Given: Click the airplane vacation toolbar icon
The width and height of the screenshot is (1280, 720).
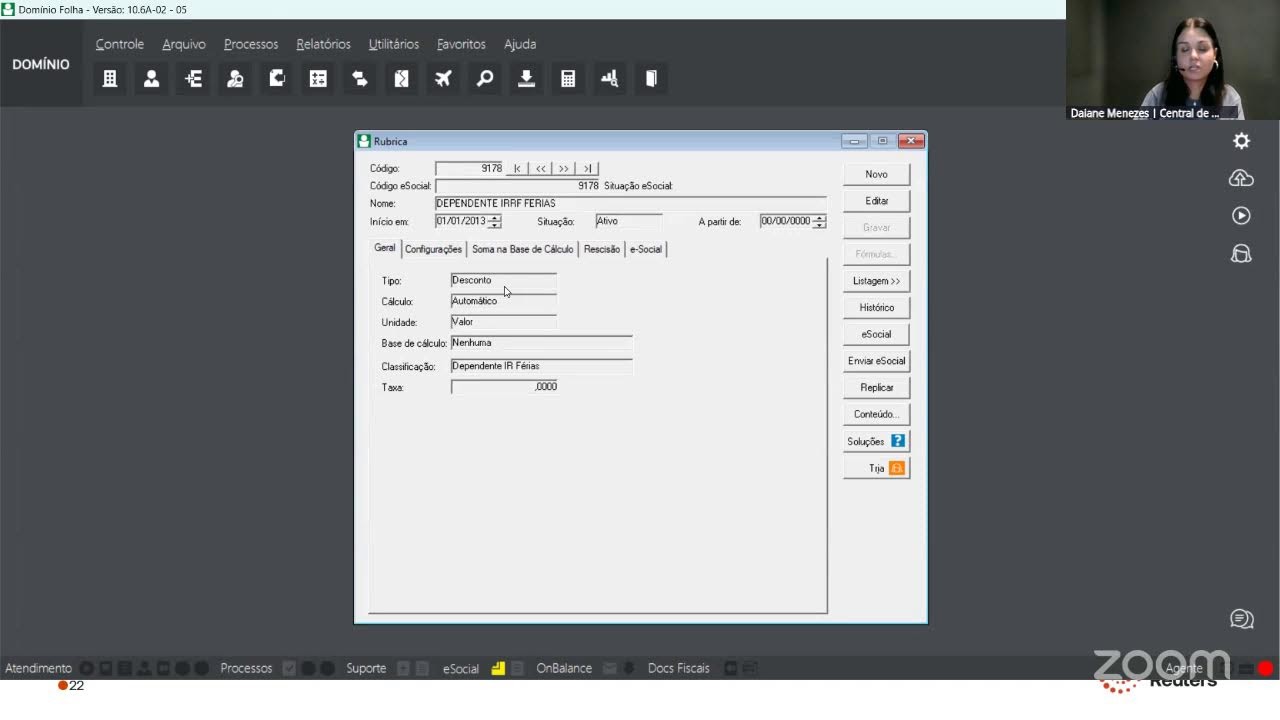Looking at the screenshot, I should click(x=443, y=78).
